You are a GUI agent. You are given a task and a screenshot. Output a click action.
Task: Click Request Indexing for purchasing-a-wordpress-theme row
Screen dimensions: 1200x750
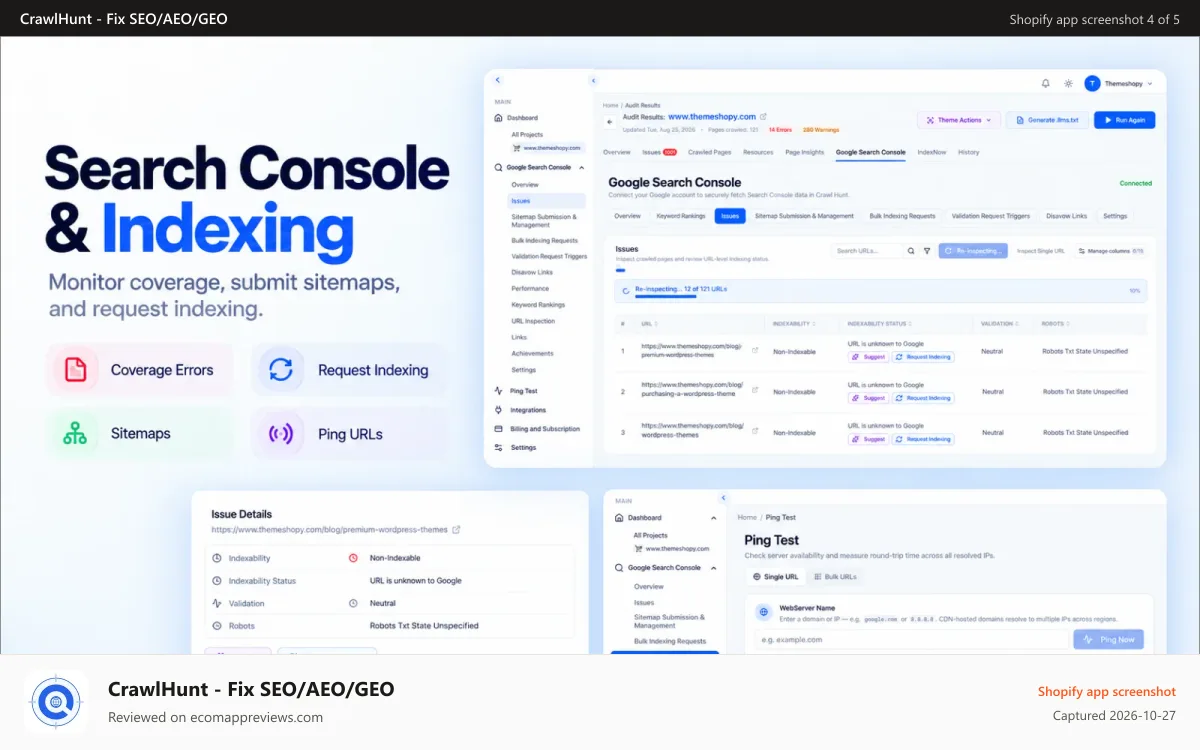(x=923, y=398)
